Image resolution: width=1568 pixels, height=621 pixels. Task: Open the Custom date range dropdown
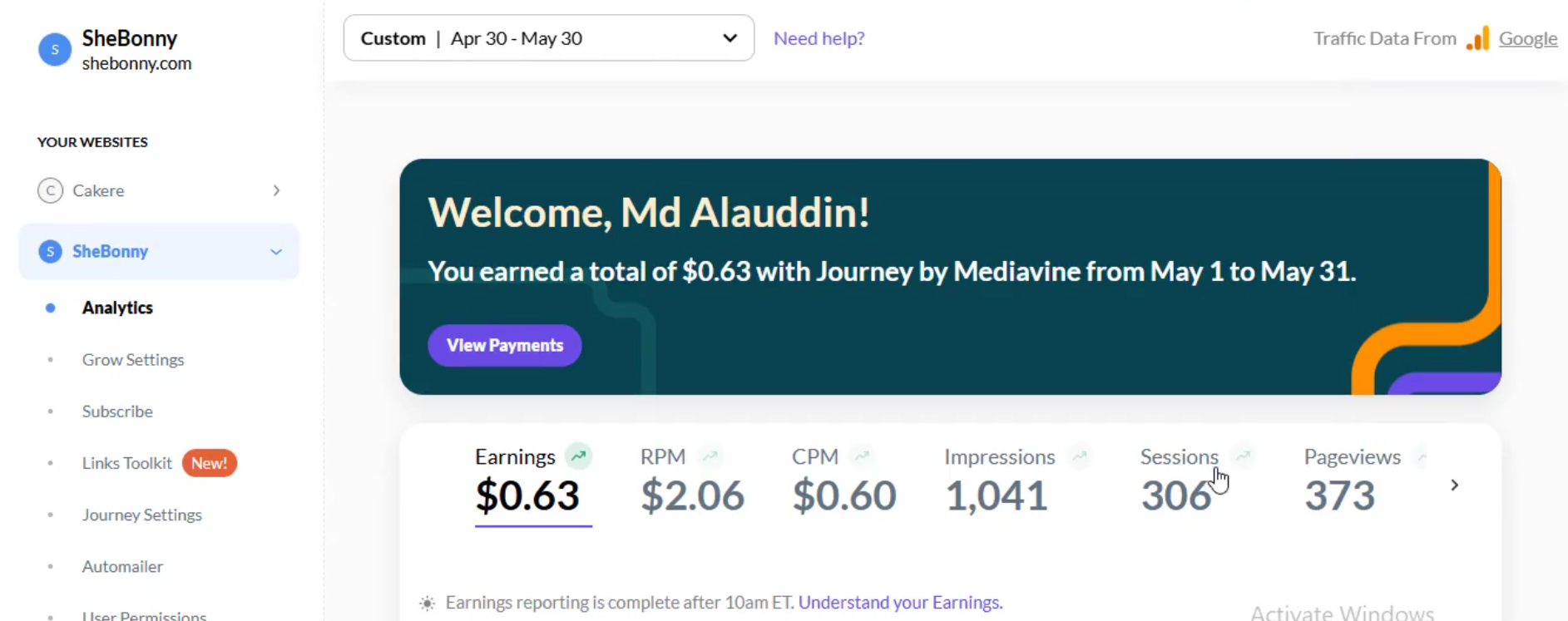pyautogui.click(x=549, y=38)
